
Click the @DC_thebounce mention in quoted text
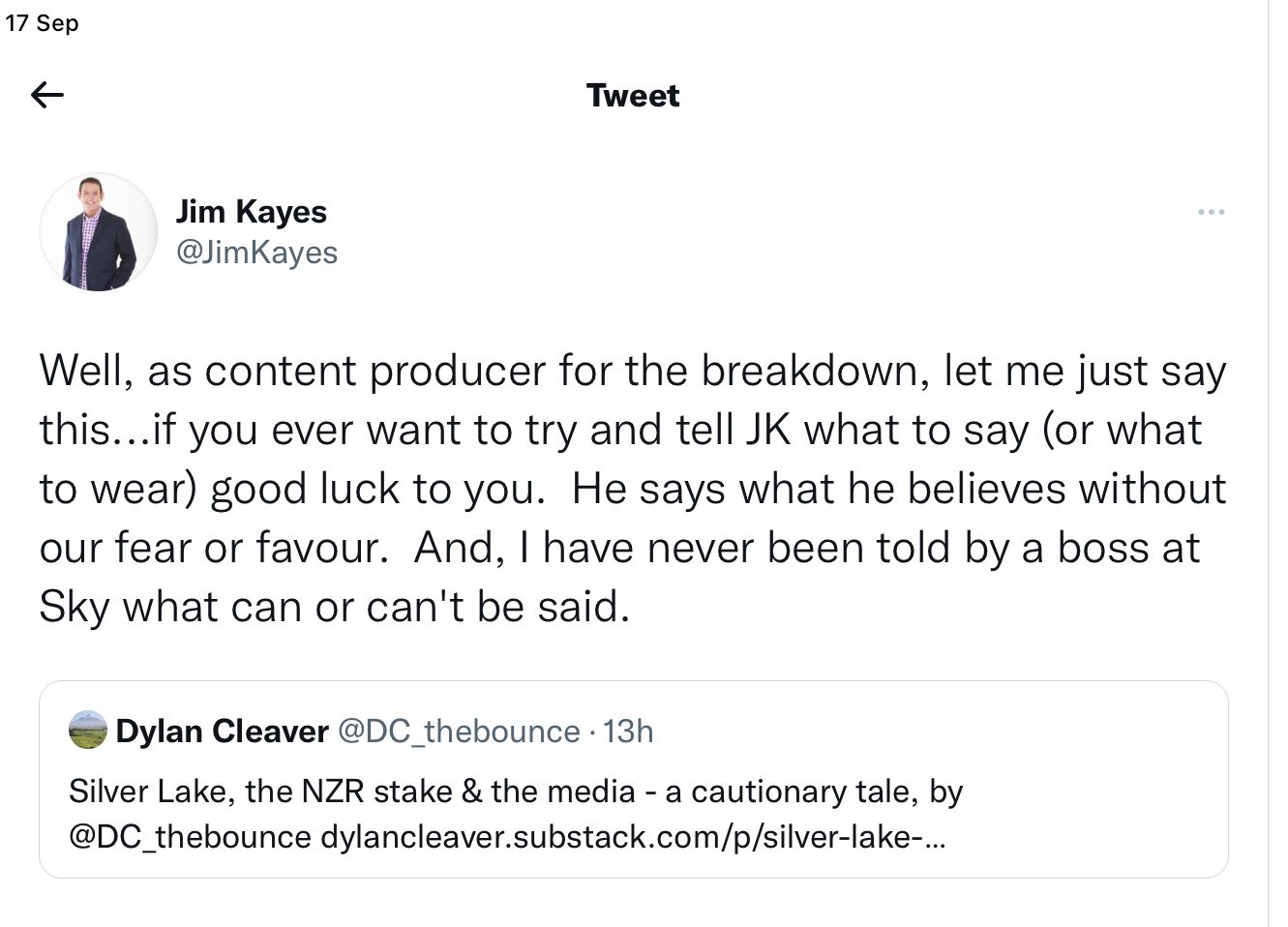(190, 836)
